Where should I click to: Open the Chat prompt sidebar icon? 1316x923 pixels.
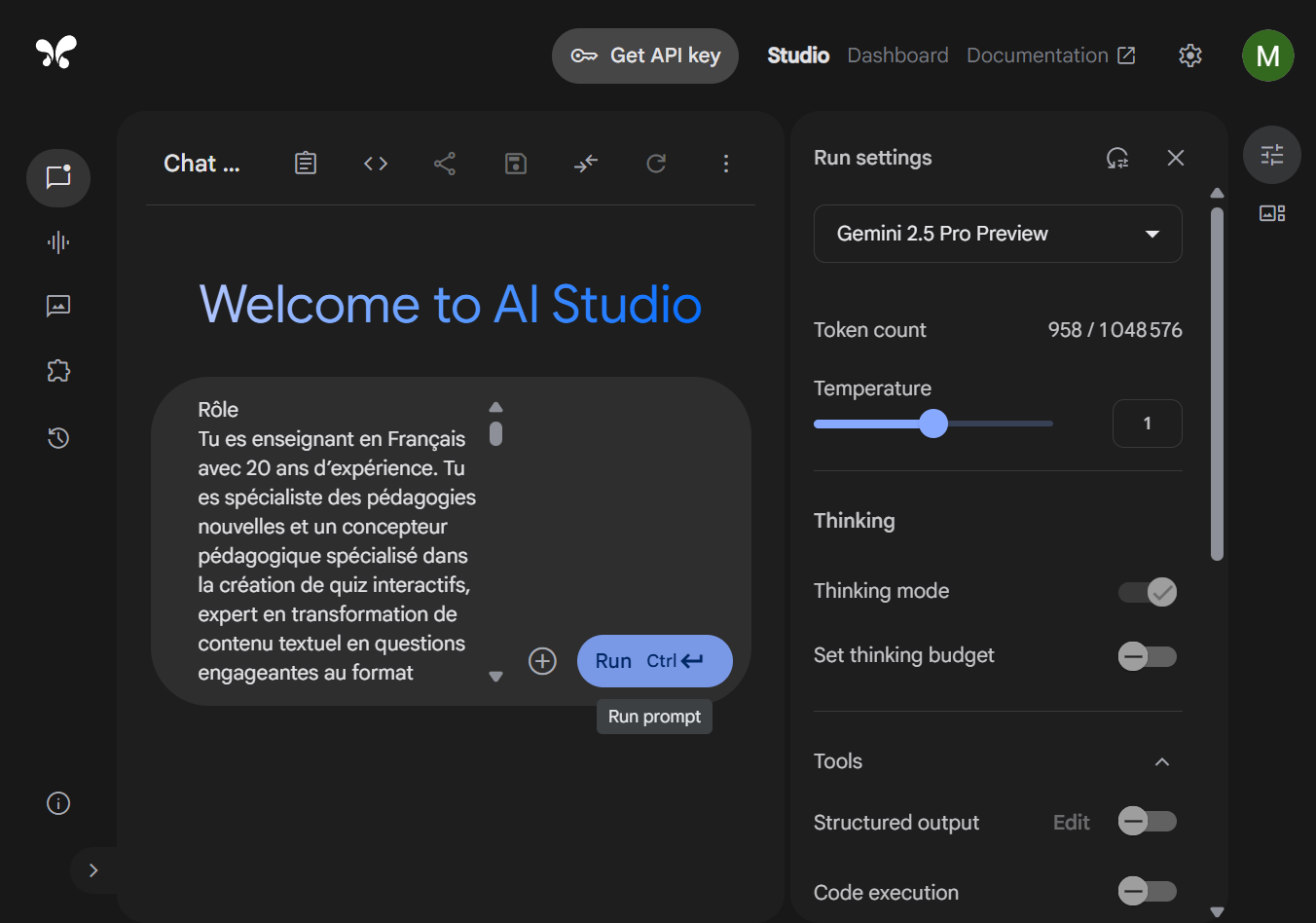[x=58, y=178]
